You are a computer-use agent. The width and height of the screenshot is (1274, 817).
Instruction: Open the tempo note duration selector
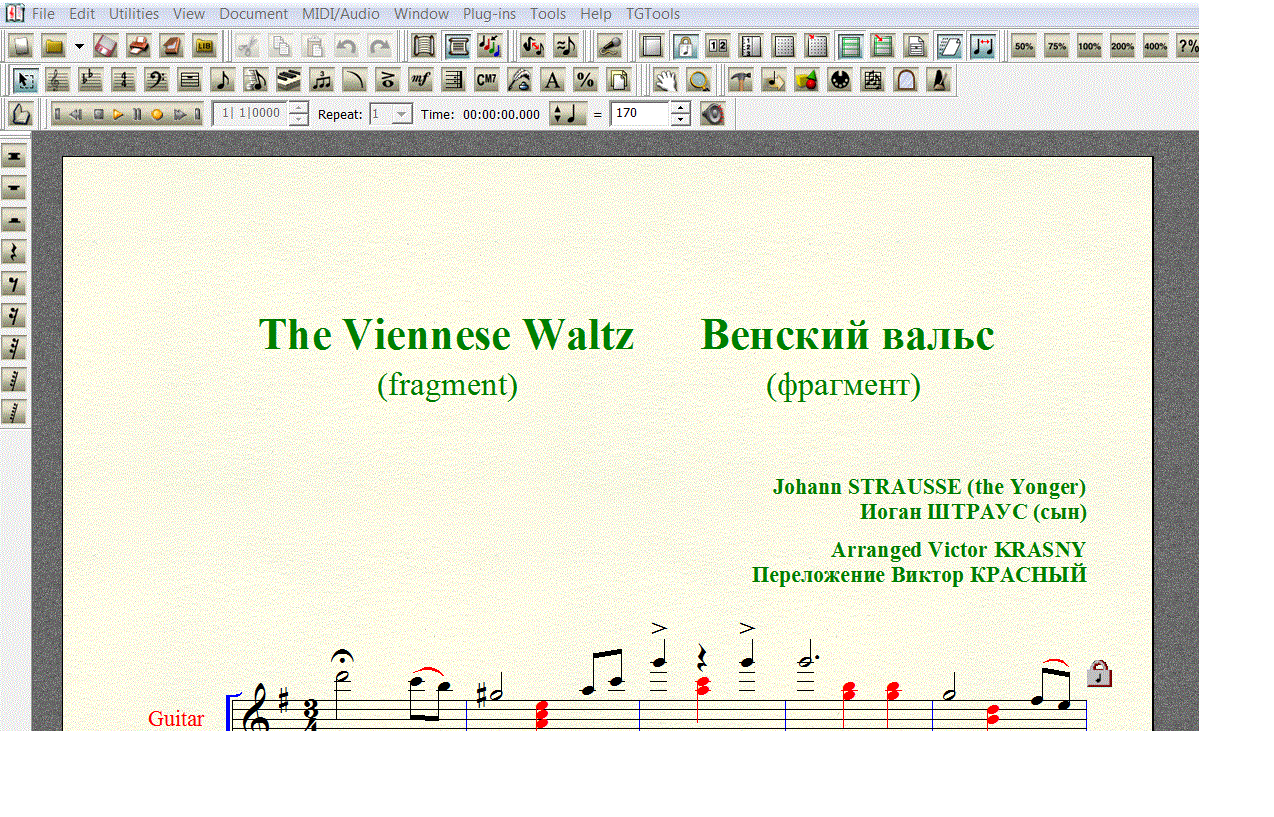click(568, 114)
